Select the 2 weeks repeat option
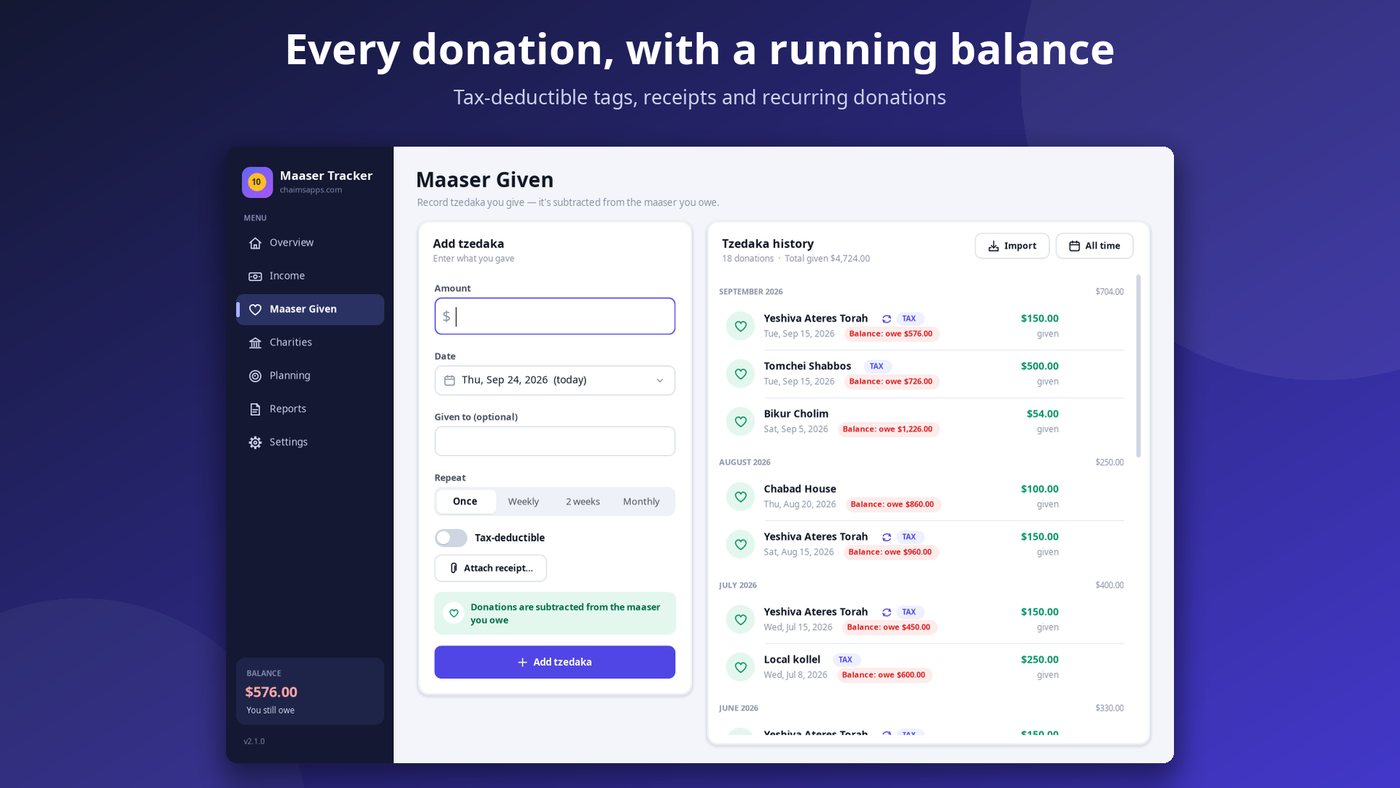The width and height of the screenshot is (1400, 788). point(582,502)
